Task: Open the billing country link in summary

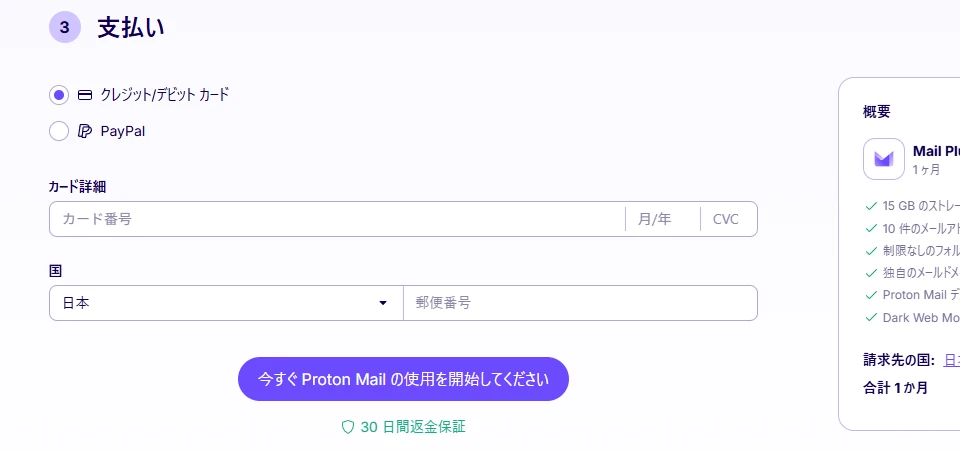Action: [952, 360]
